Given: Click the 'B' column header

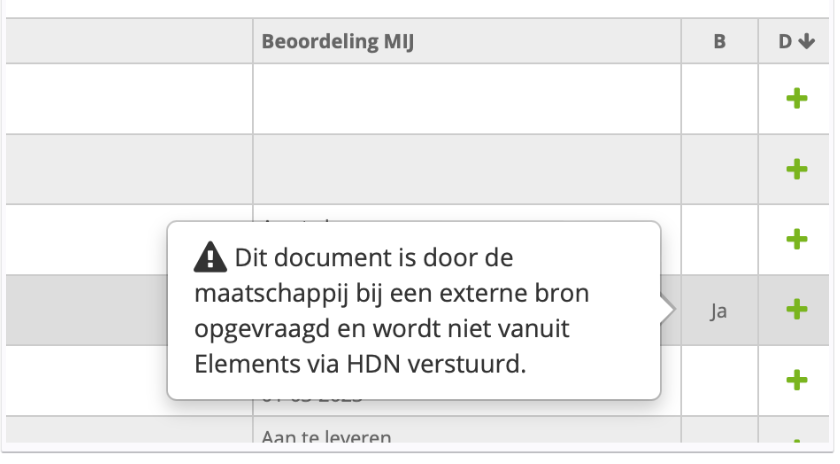Looking at the screenshot, I should (719, 43).
